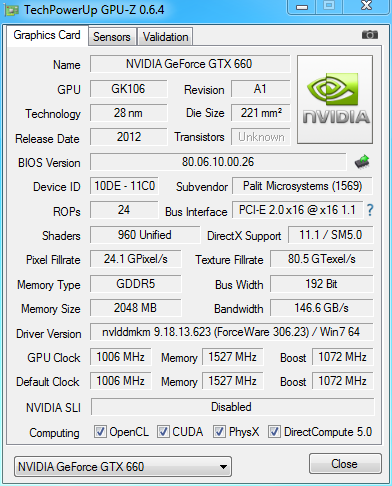Viewport: 392px width, 486px height.
Task: Open the GPU selection dropdown
Action: point(123,467)
